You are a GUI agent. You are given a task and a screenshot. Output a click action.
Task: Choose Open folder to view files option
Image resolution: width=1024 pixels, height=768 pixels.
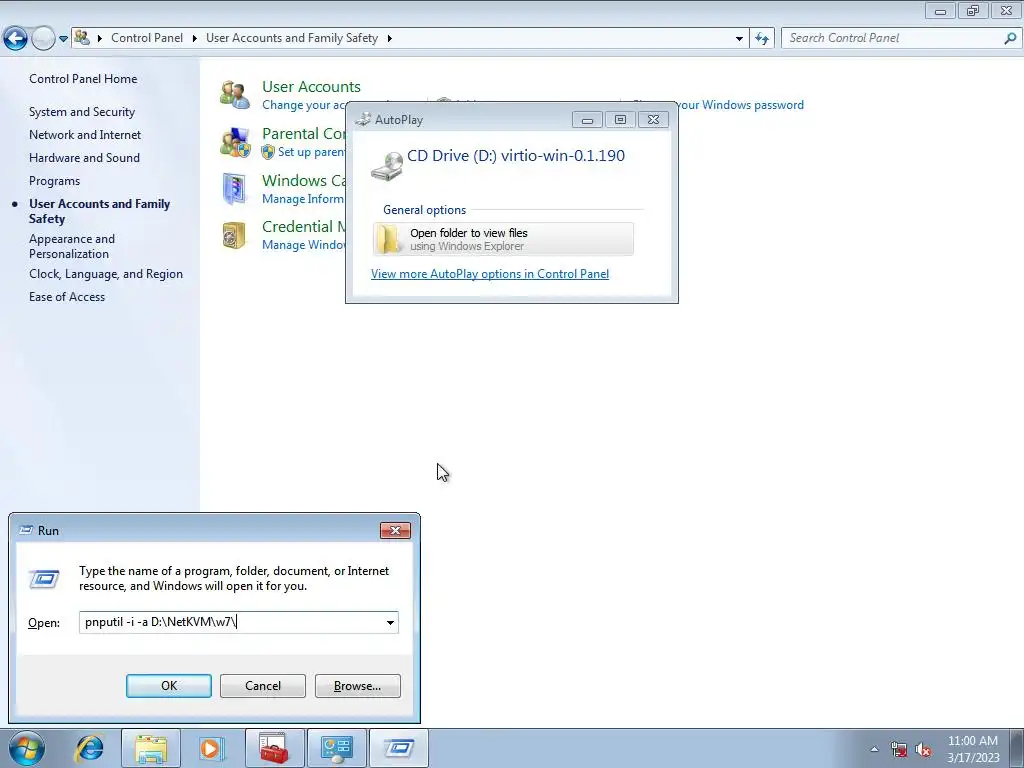coord(503,239)
